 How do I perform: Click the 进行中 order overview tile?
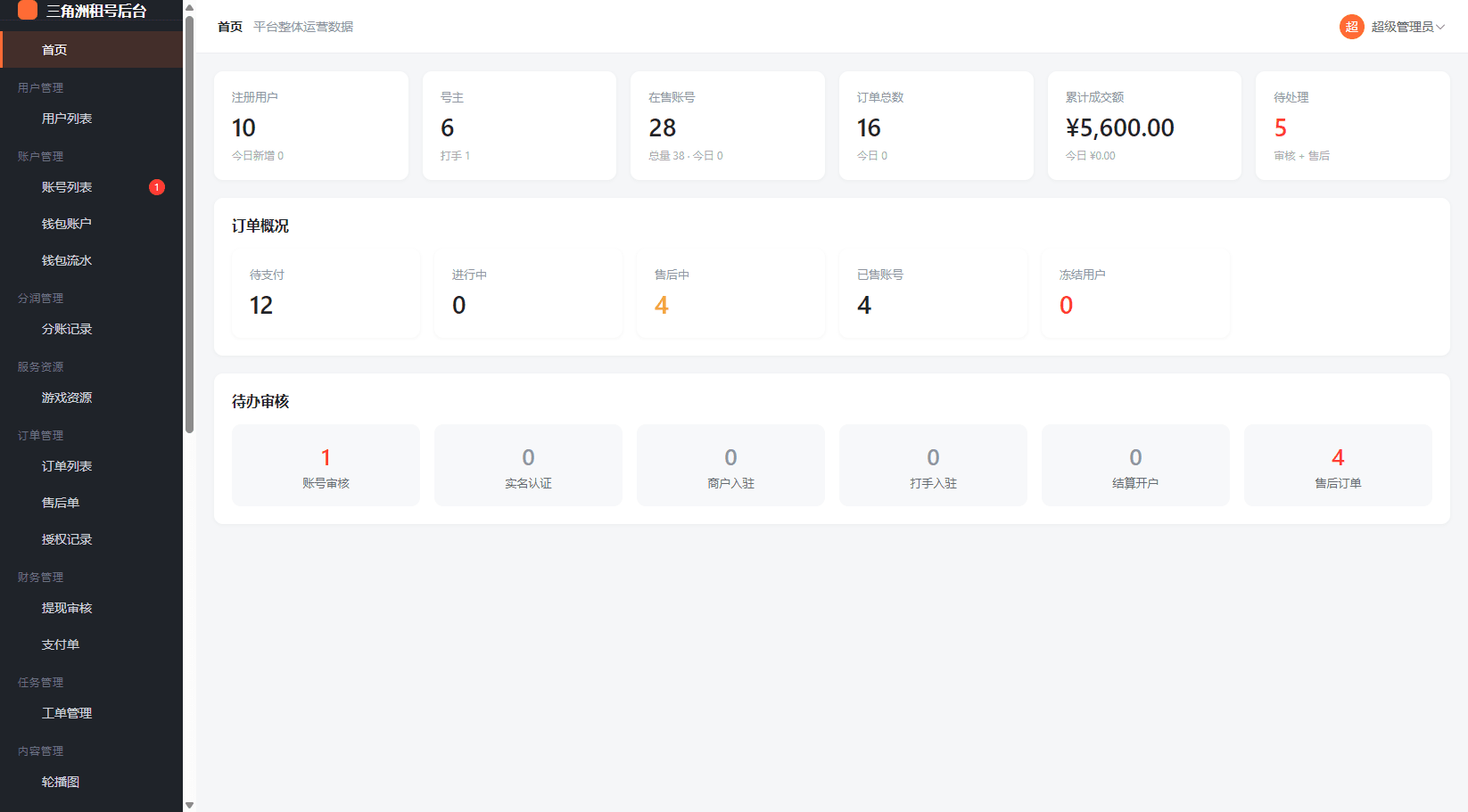[x=528, y=293]
